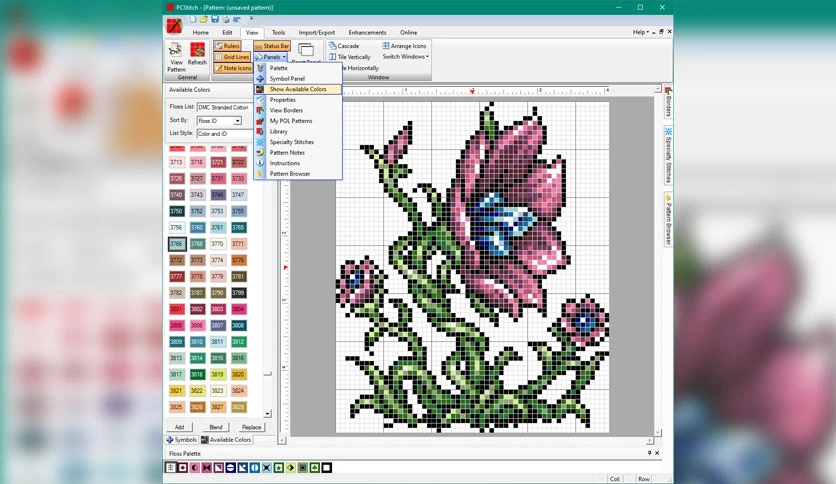
Task: Open the Sort By Floss ID dropdown
Action: pyautogui.click(x=219, y=120)
